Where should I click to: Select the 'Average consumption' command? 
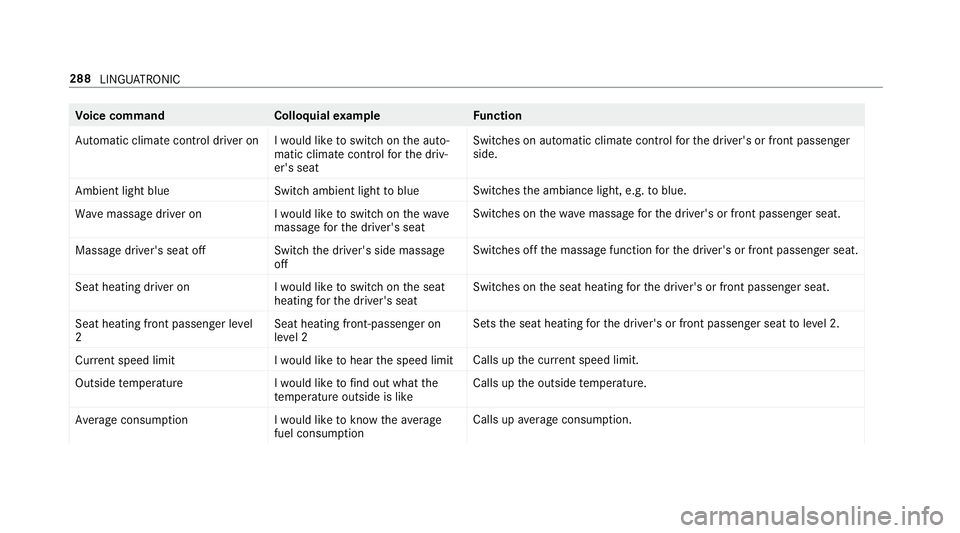coord(132,420)
